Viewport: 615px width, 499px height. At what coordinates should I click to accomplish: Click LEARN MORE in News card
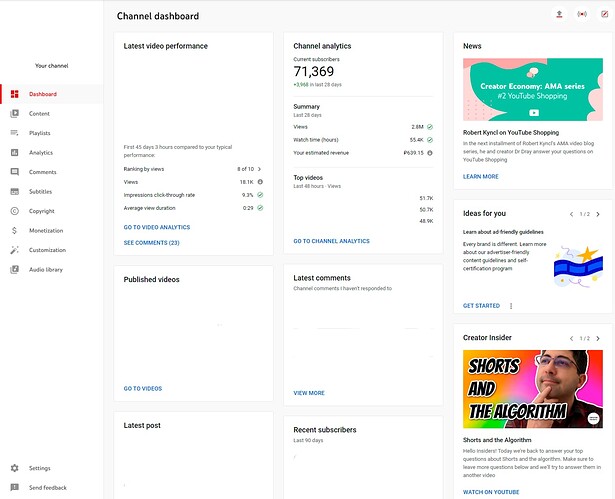click(x=480, y=177)
